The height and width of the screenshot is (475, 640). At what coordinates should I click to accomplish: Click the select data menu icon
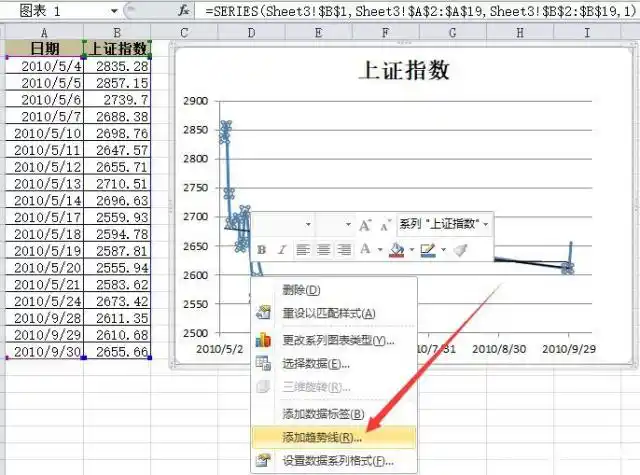263,363
